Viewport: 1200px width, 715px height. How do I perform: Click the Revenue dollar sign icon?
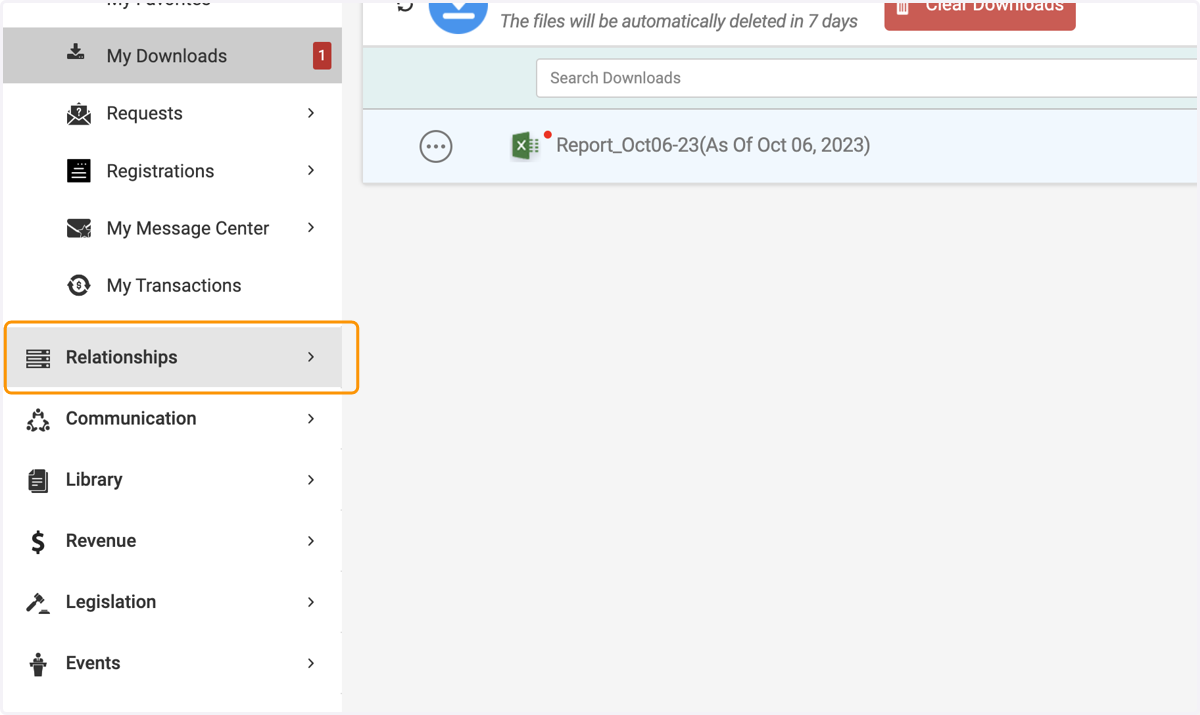tap(38, 542)
